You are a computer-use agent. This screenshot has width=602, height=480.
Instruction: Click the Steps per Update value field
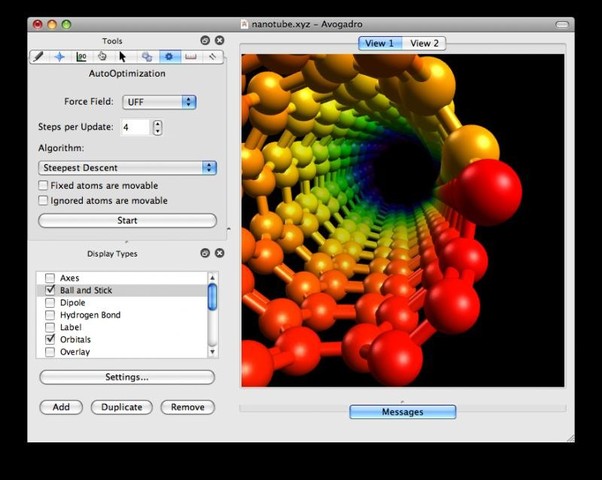(135, 127)
